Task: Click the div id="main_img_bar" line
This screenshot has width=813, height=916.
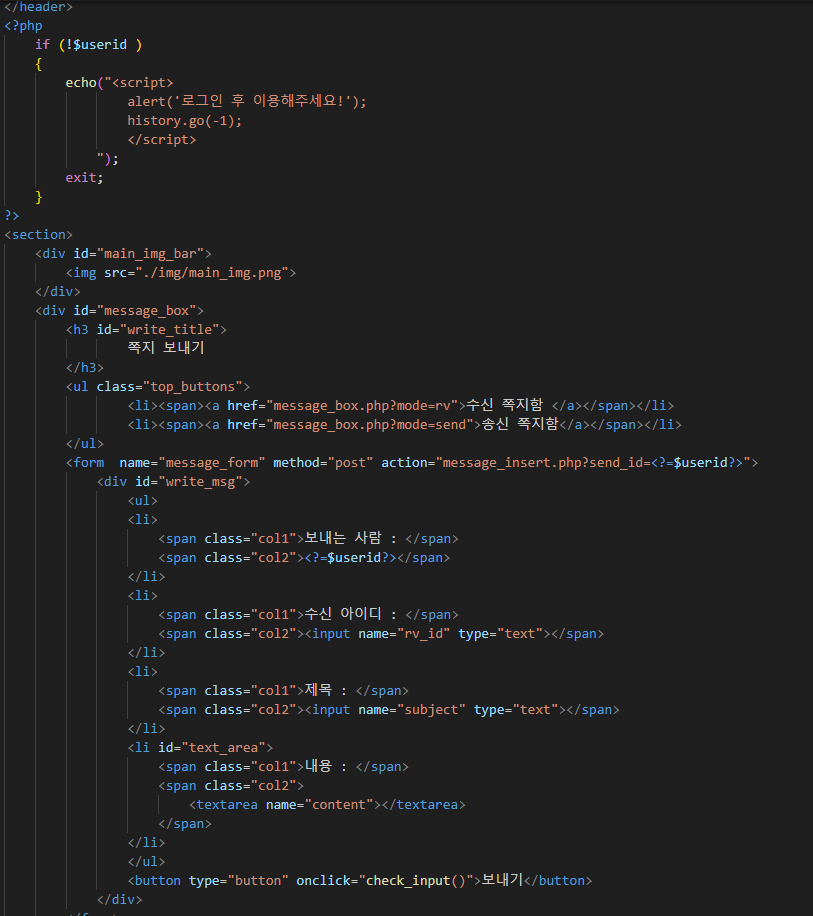Action: pos(123,254)
